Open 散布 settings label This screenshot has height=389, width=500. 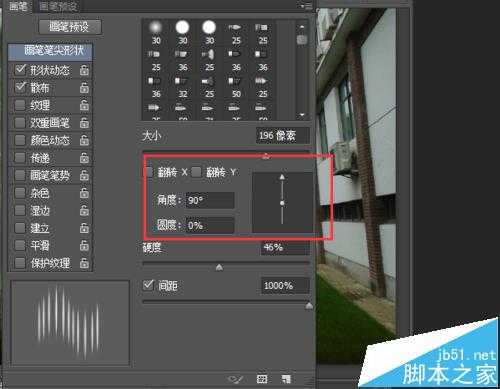[40, 88]
